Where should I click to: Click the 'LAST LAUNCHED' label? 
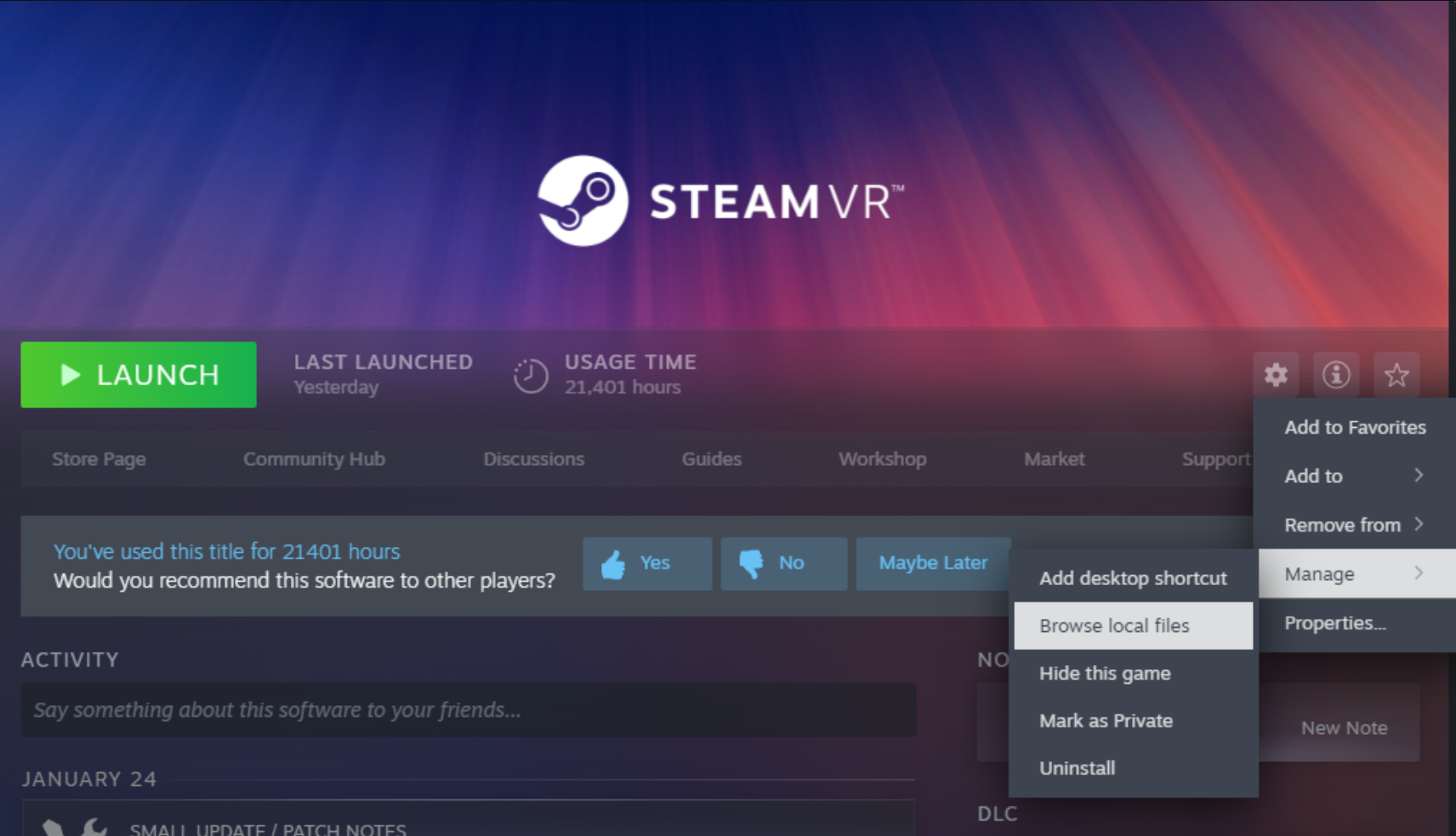click(384, 362)
